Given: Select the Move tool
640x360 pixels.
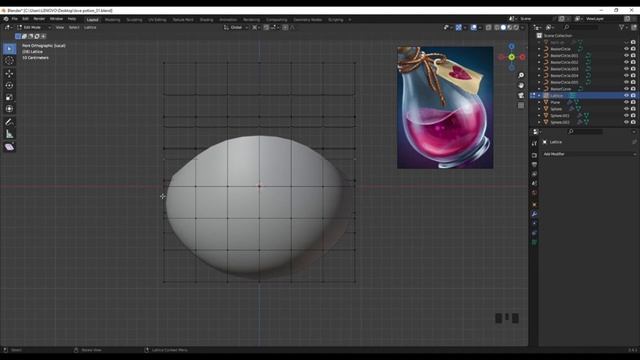Looking at the screenshot, I should tap(9, 73).
